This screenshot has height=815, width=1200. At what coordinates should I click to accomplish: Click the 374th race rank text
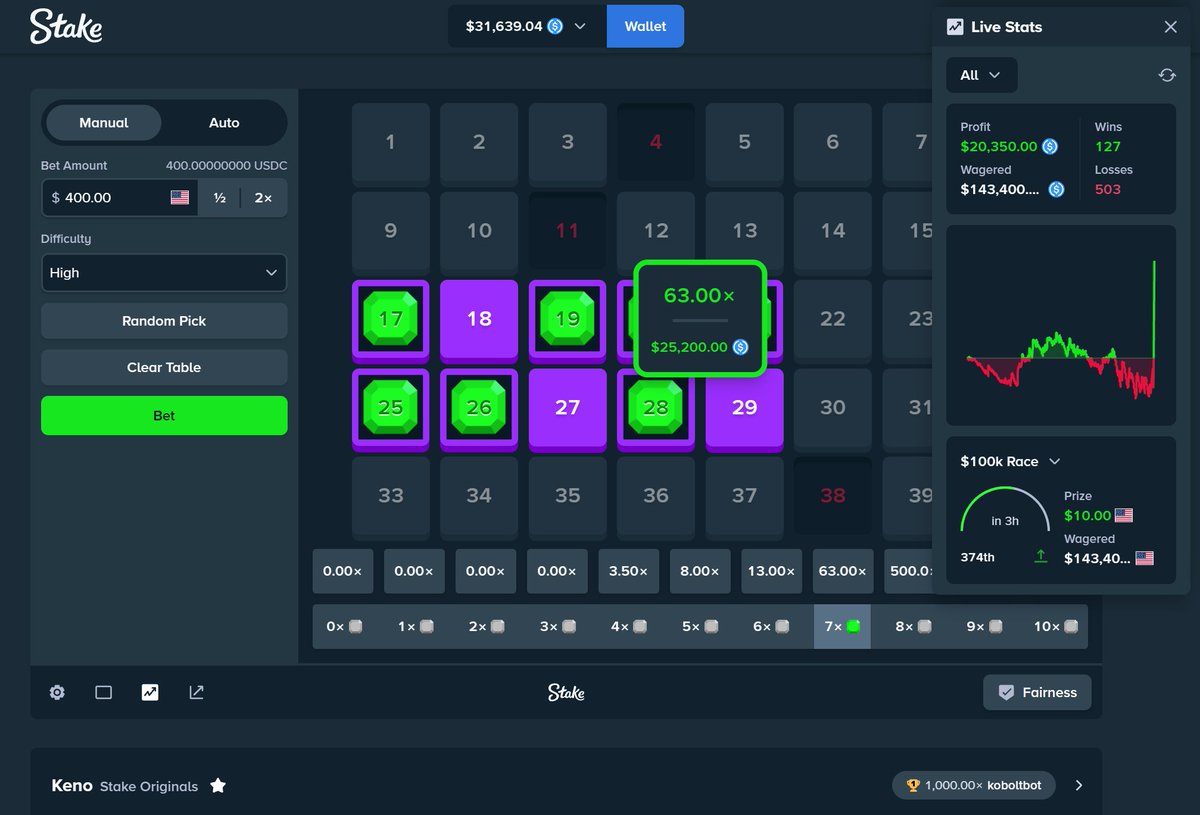(978, 557)
